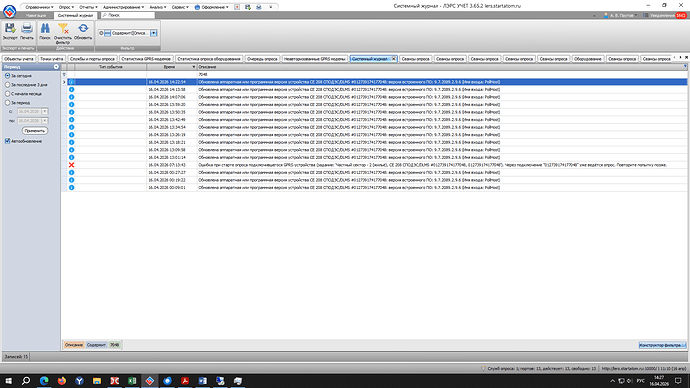
Task: Open the А. В. Паутов user dropdown
Action: point(636,15)
